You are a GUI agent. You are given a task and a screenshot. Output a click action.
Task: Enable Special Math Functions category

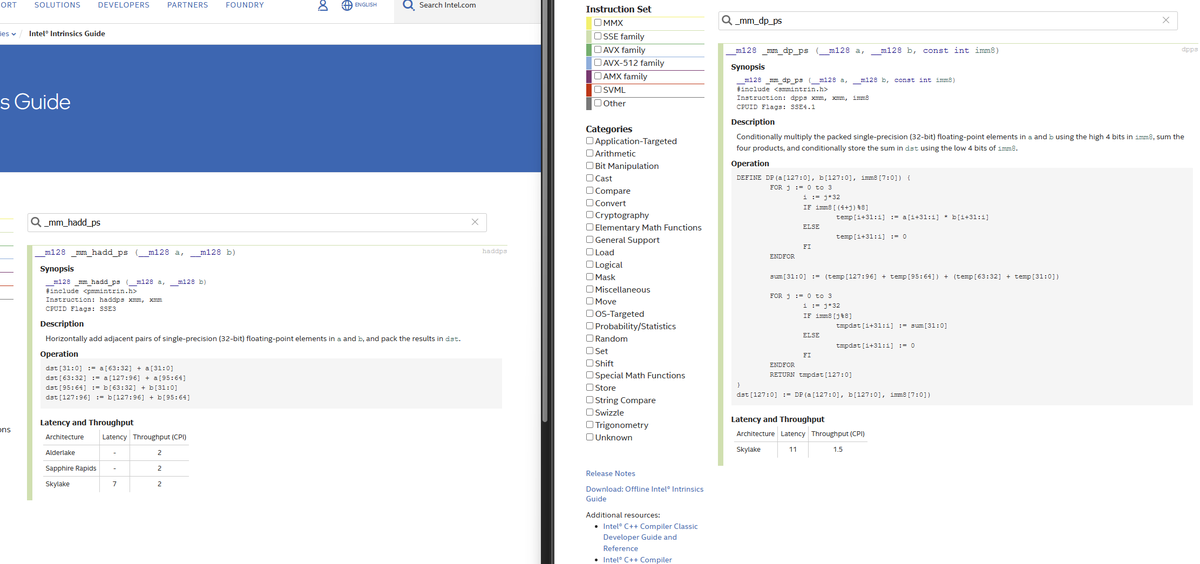pyautogui.click(x=590, y=376)
